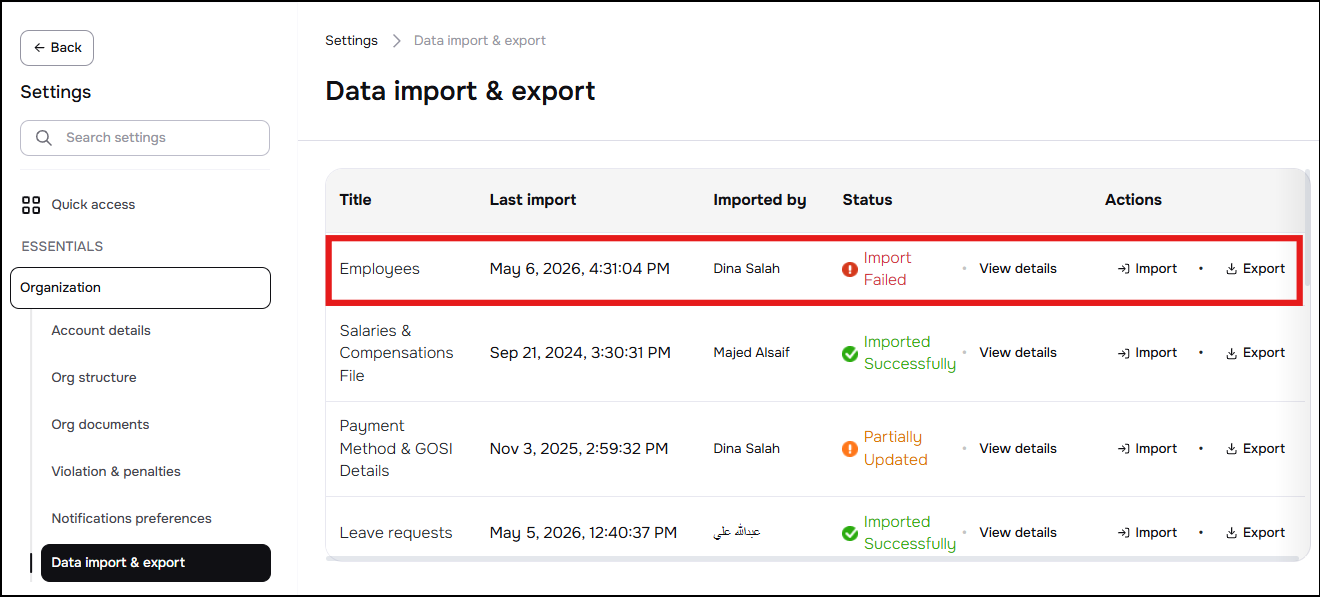
Task: Click the Settings breadcrumb link
Action: (x=351, y=41)
